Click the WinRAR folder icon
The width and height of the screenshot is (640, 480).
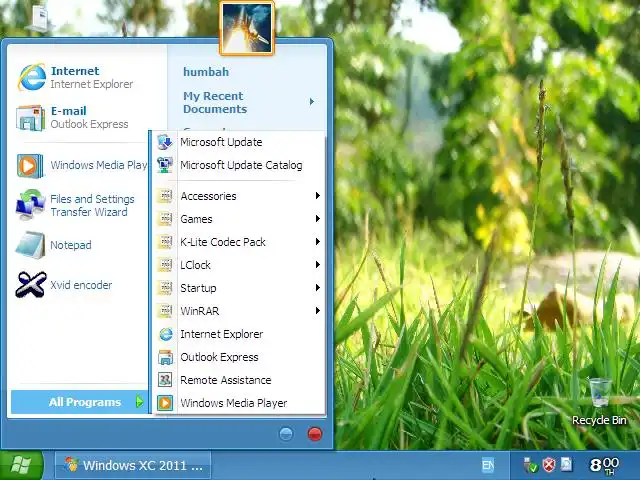[x=165, y=311]
